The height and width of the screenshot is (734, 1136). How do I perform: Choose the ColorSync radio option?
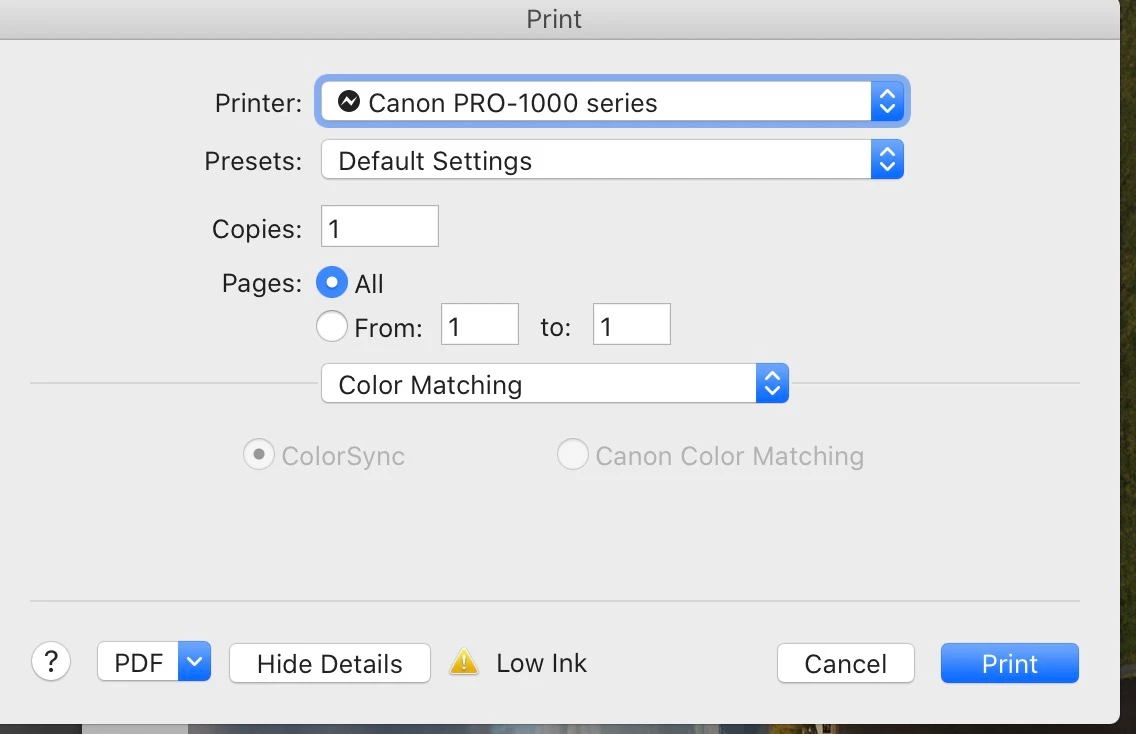pos(259,455)
